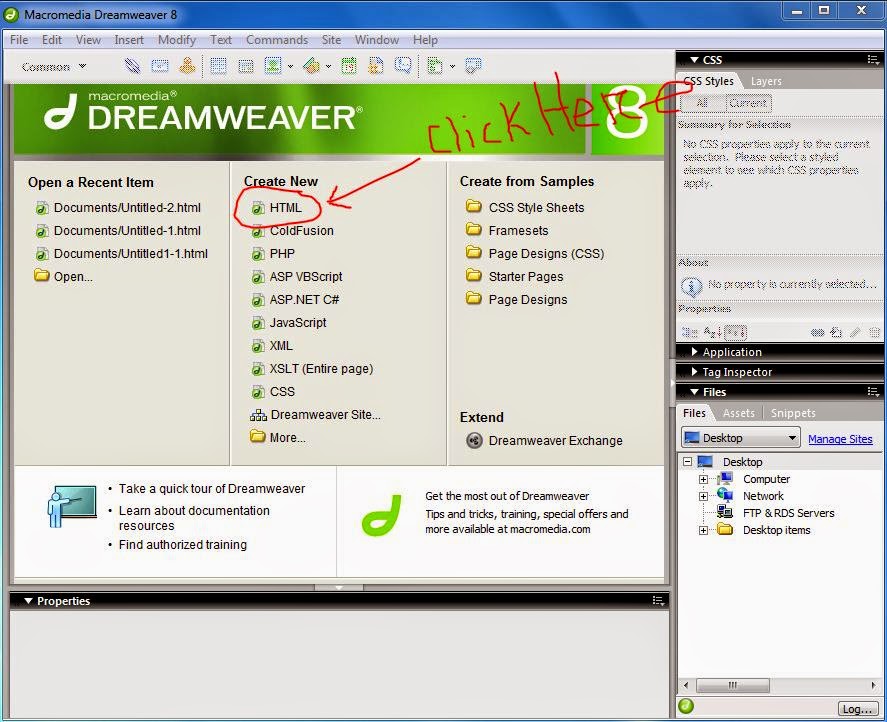Open the Common insert category dropdown

pyautogui.click(x=54, y=67)
